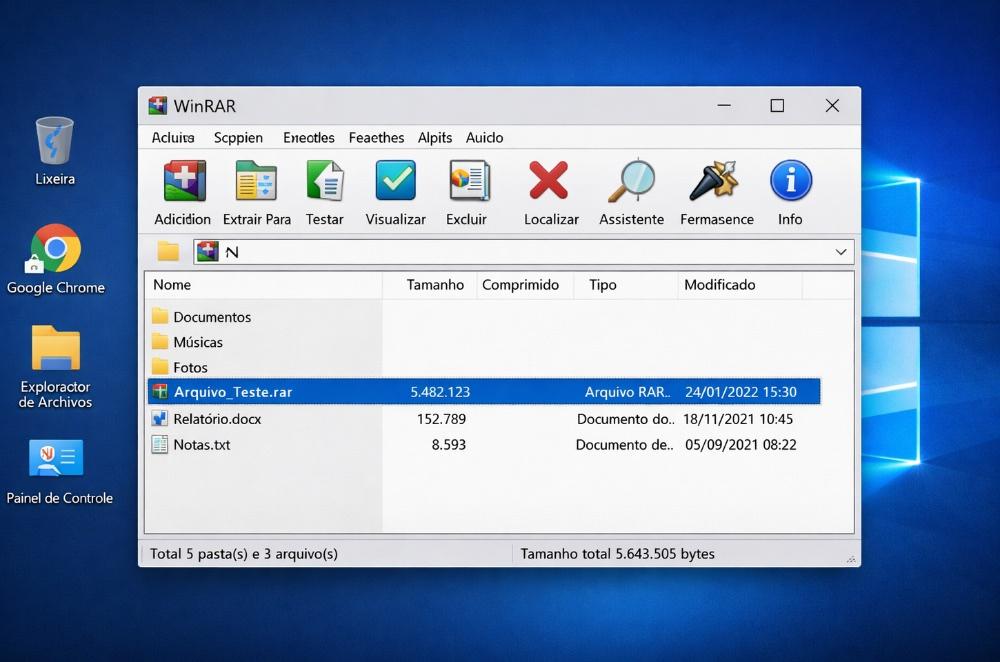Screen dimensions: 1000x662
Task: Click the Visualizar checkmark icon
Action: [395, 180]
